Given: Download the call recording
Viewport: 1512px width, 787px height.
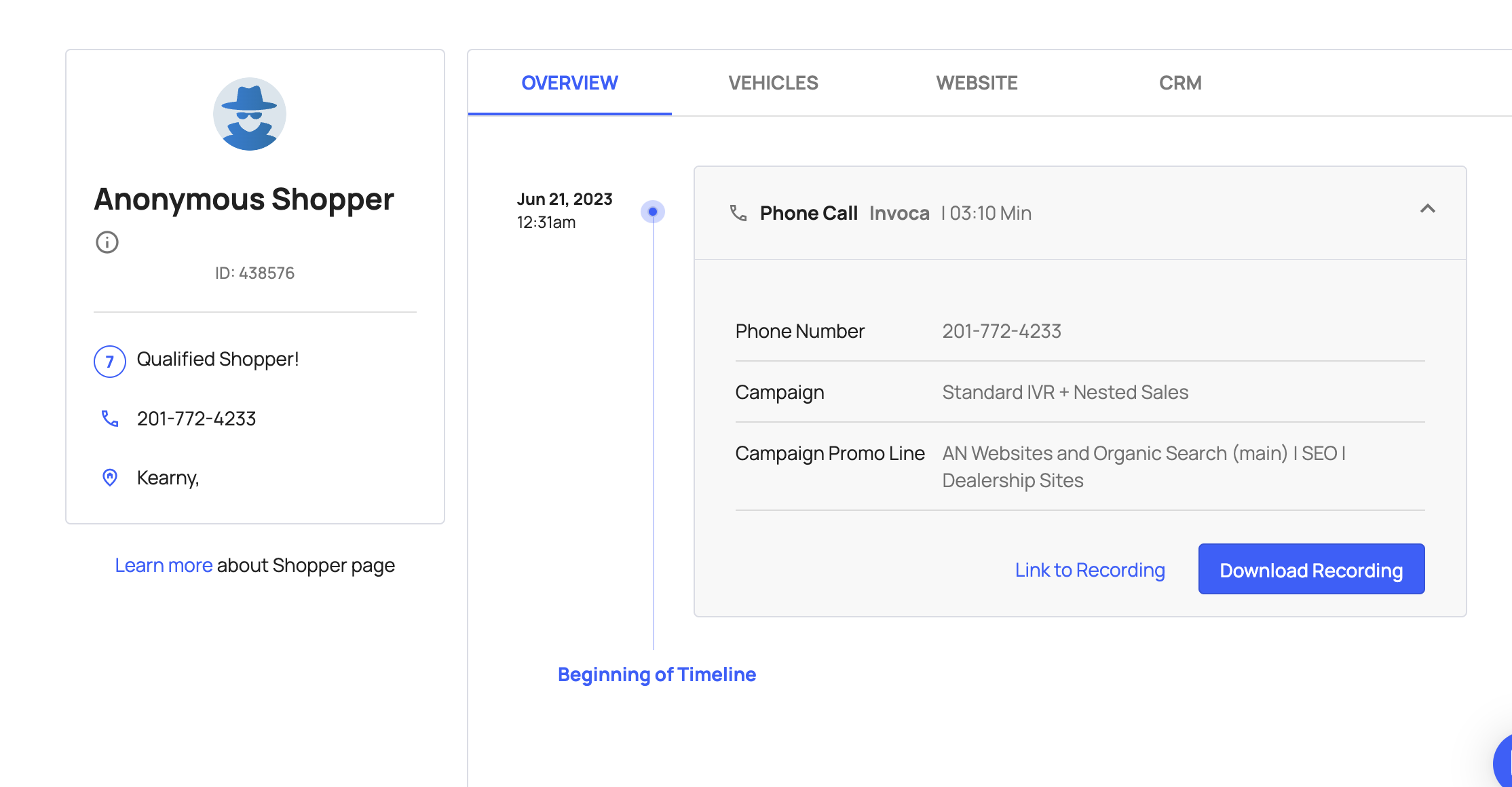Looking at the screenshot, I should pyautogui.click(x=1311, y=570).
